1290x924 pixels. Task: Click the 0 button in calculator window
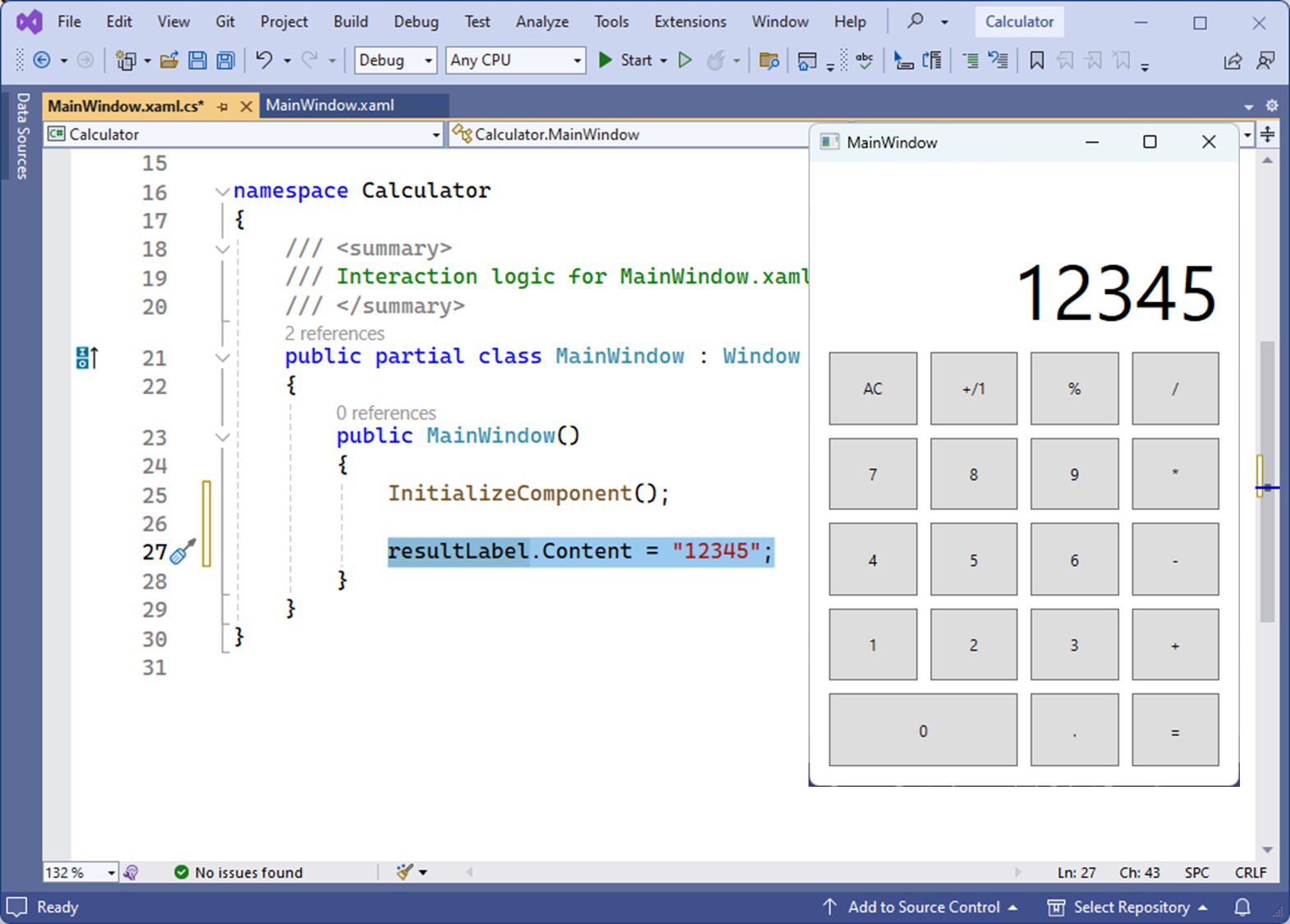coord(923,730)
